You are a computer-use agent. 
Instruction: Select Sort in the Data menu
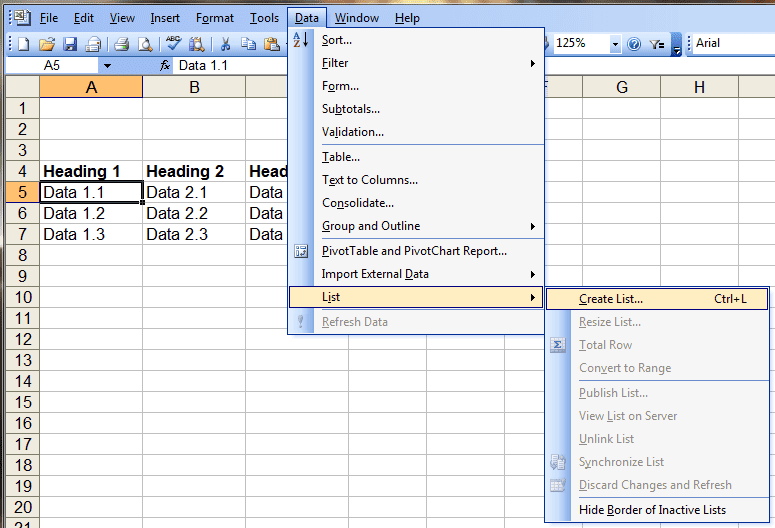point(337,40)
